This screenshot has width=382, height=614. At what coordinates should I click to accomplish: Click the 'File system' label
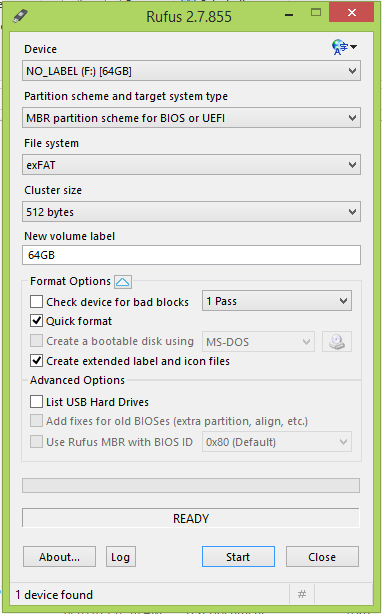[x=51, y=143]
